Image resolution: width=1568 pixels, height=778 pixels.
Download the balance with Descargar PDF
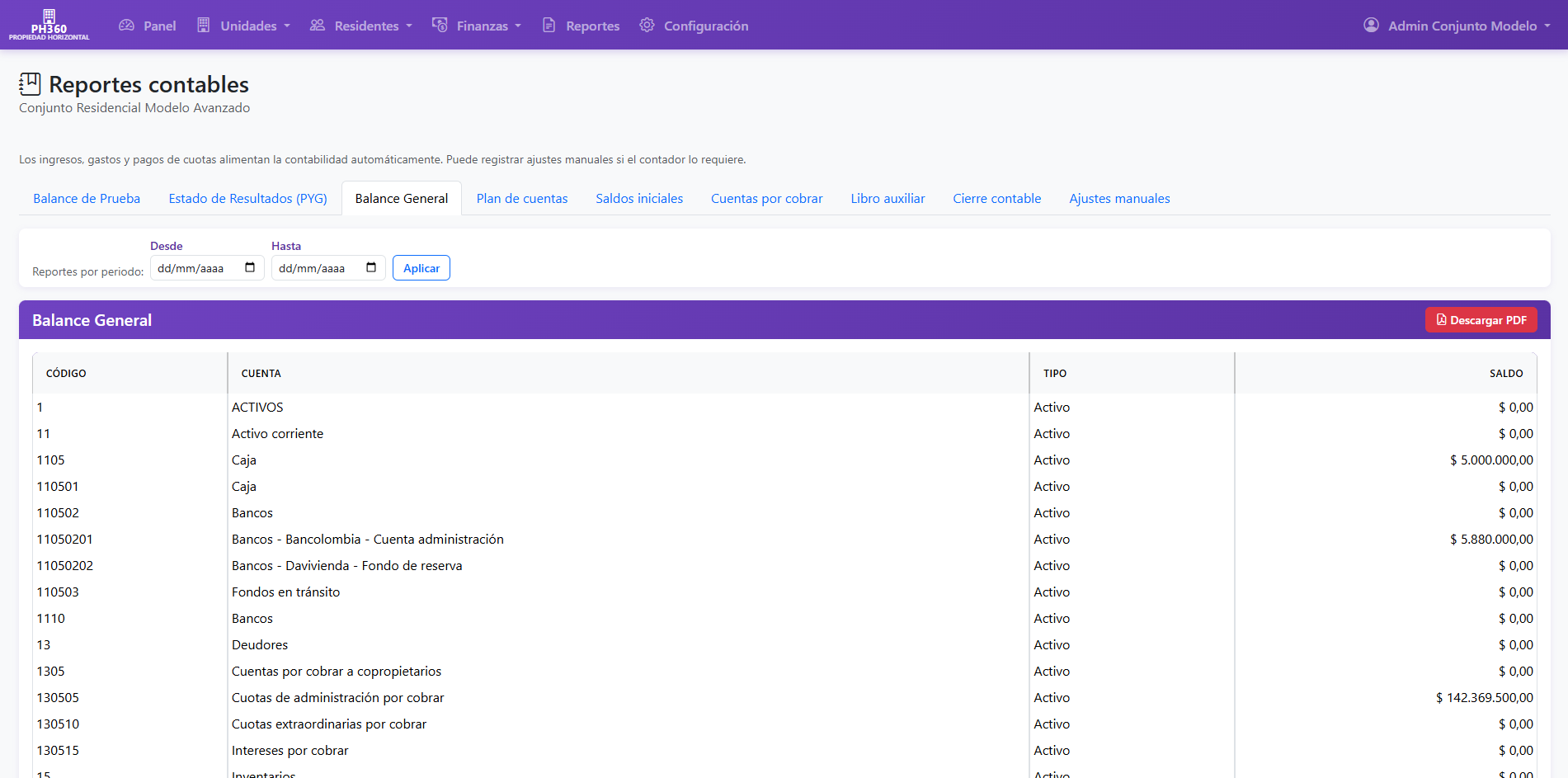(x=1481, y=320)
